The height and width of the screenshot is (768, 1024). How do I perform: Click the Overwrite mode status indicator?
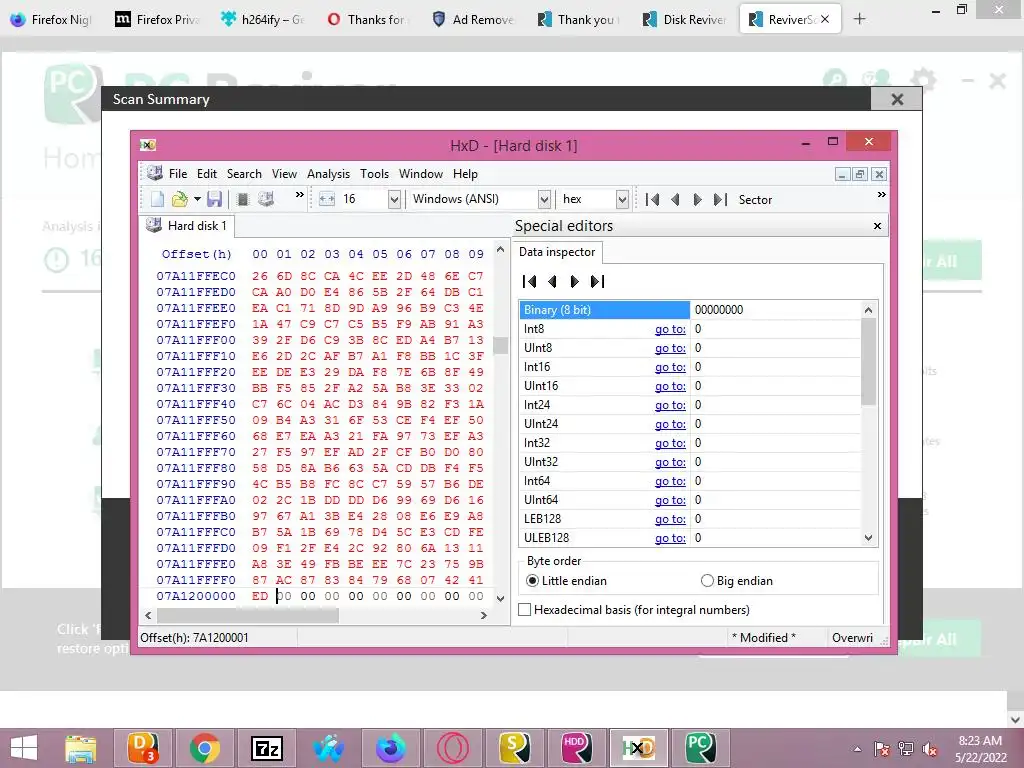[x=852, y=637]
